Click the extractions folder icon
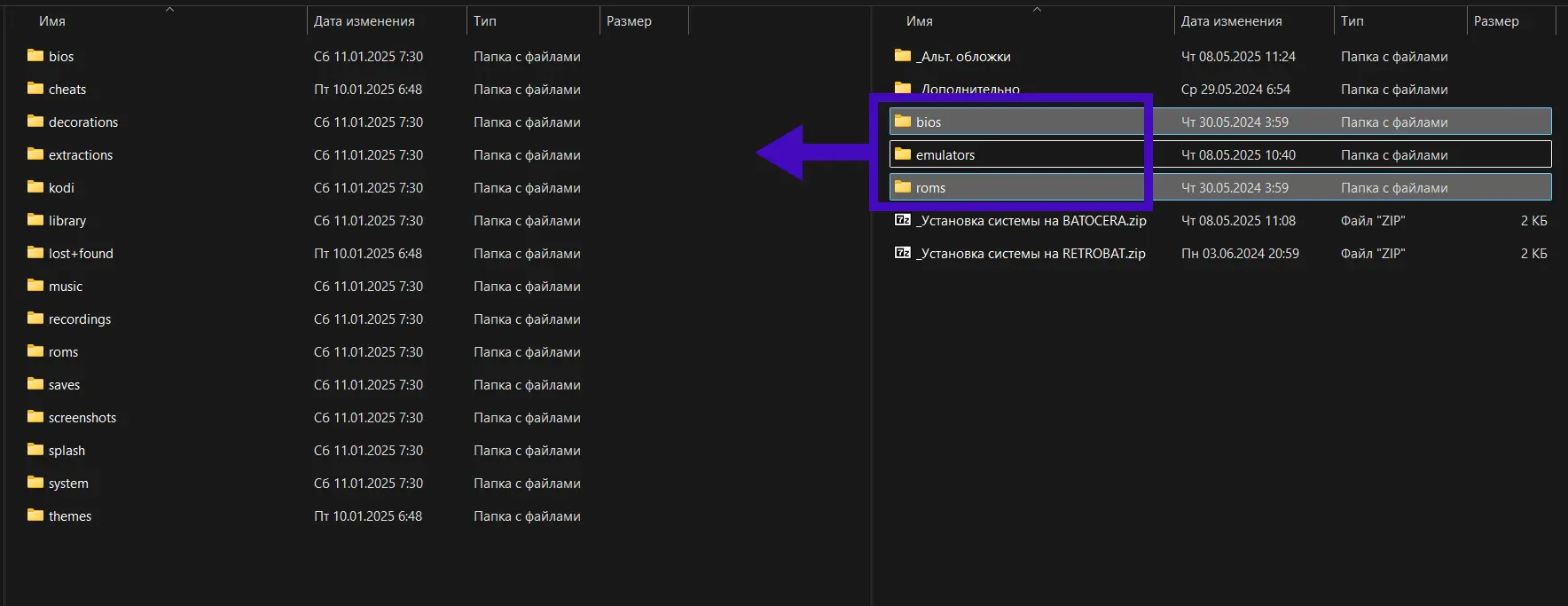This screenshot has height=606, width=1568. (35, 154)
